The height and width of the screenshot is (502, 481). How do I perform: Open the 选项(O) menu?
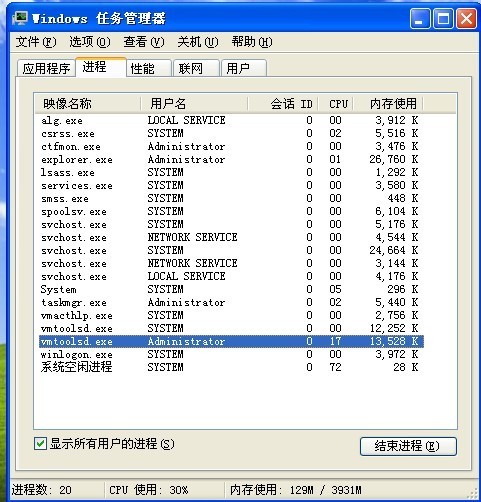point(90,42)
